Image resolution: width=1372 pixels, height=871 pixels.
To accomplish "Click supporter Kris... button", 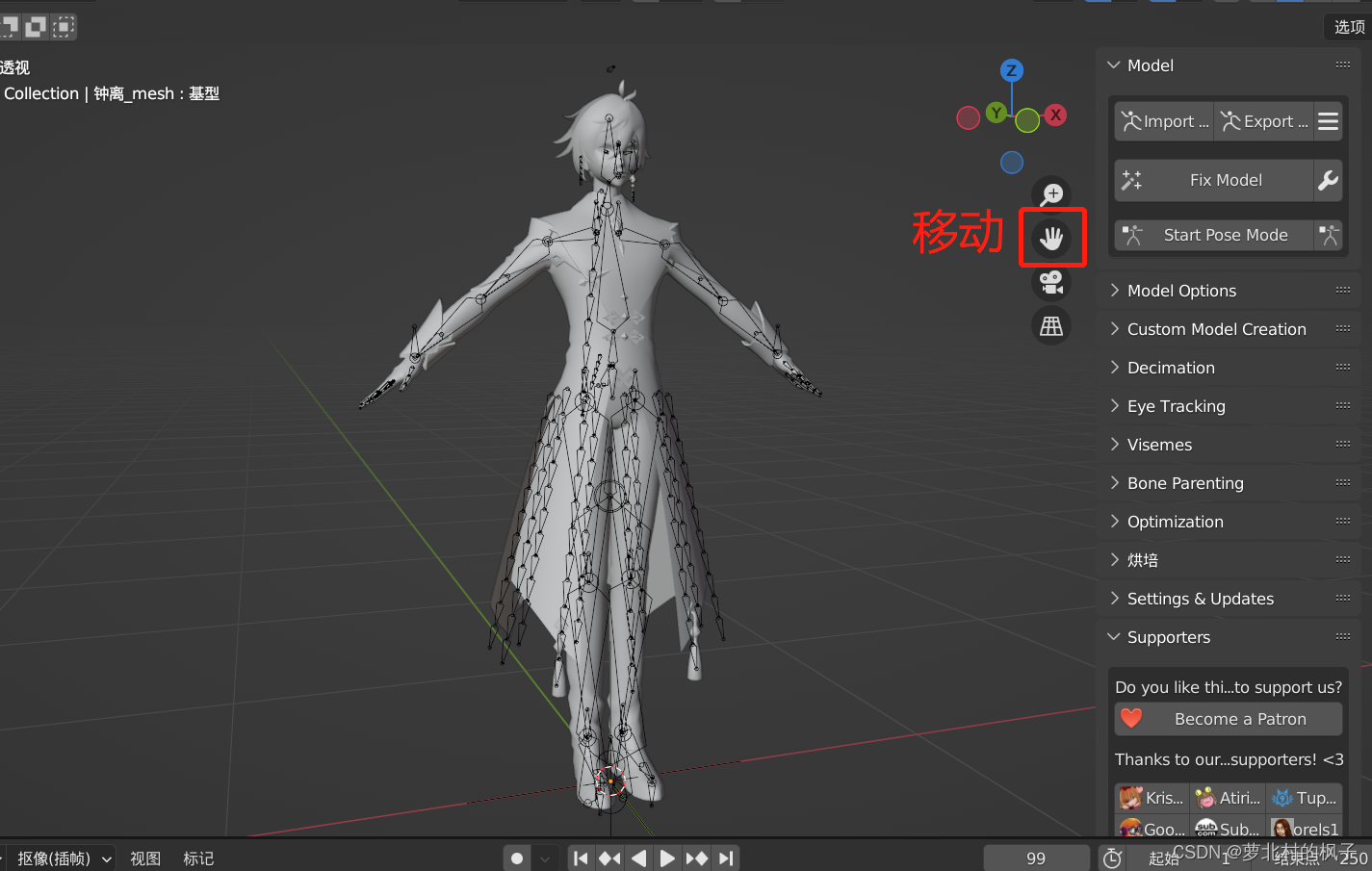I will coord(1152,798).
